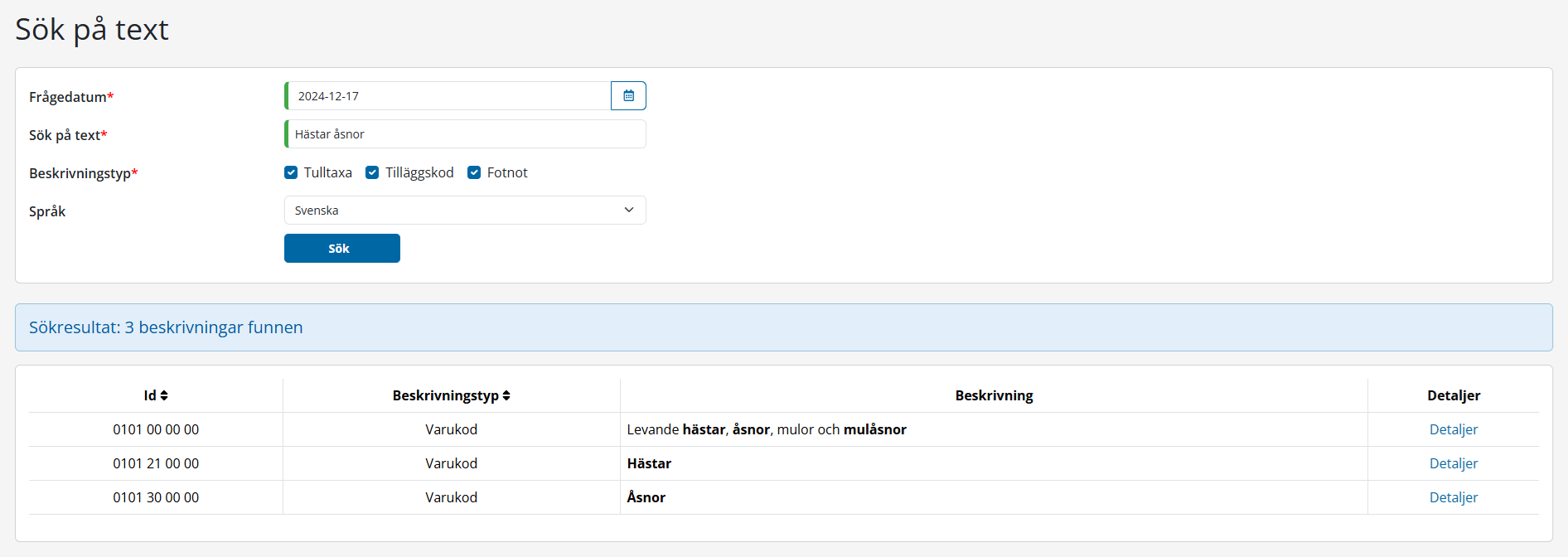
Task: Click the Detaljer column header
Action: click(x=1453, y=396)
